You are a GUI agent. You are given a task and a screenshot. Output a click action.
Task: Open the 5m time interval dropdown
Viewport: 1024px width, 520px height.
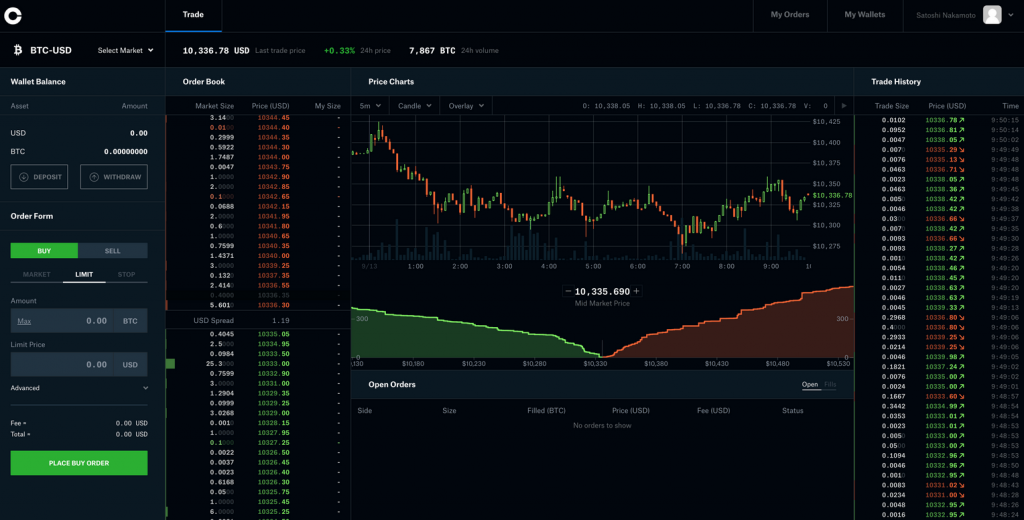(370, 105)
